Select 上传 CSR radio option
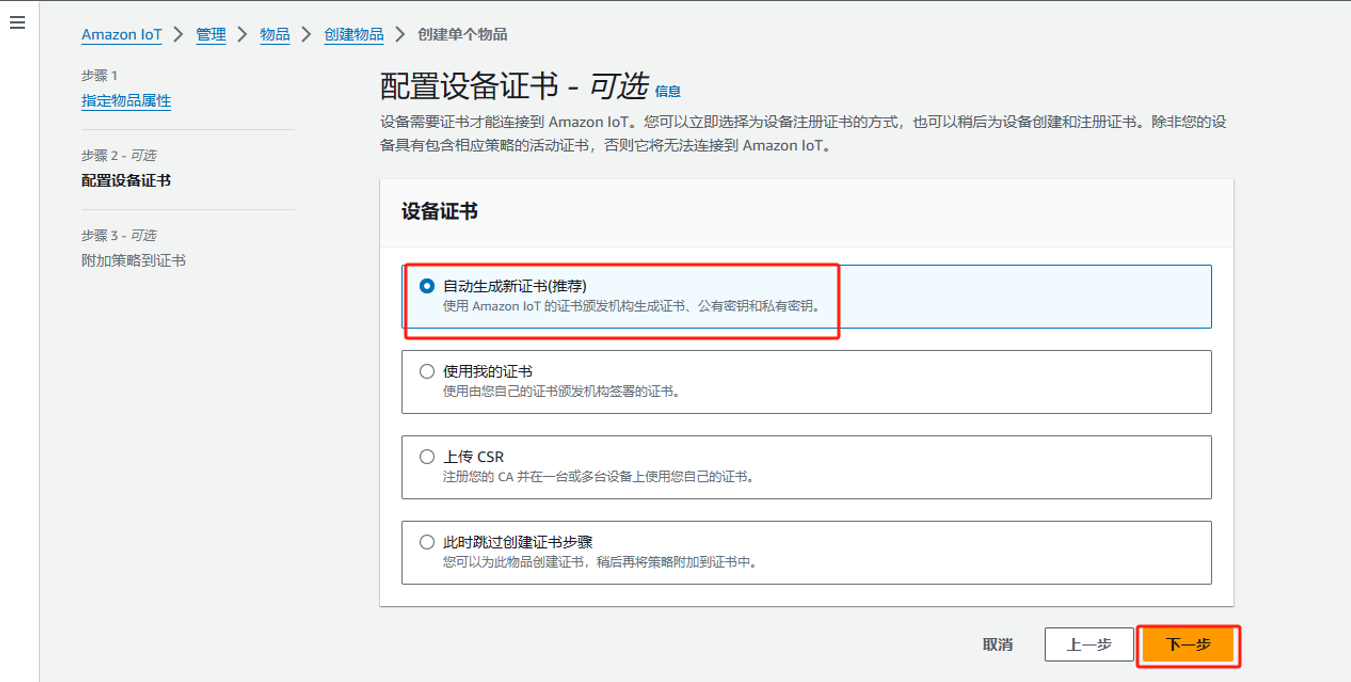Image resolution: width=1351 pixels, height=682 pixels. (x=428, y=456)
